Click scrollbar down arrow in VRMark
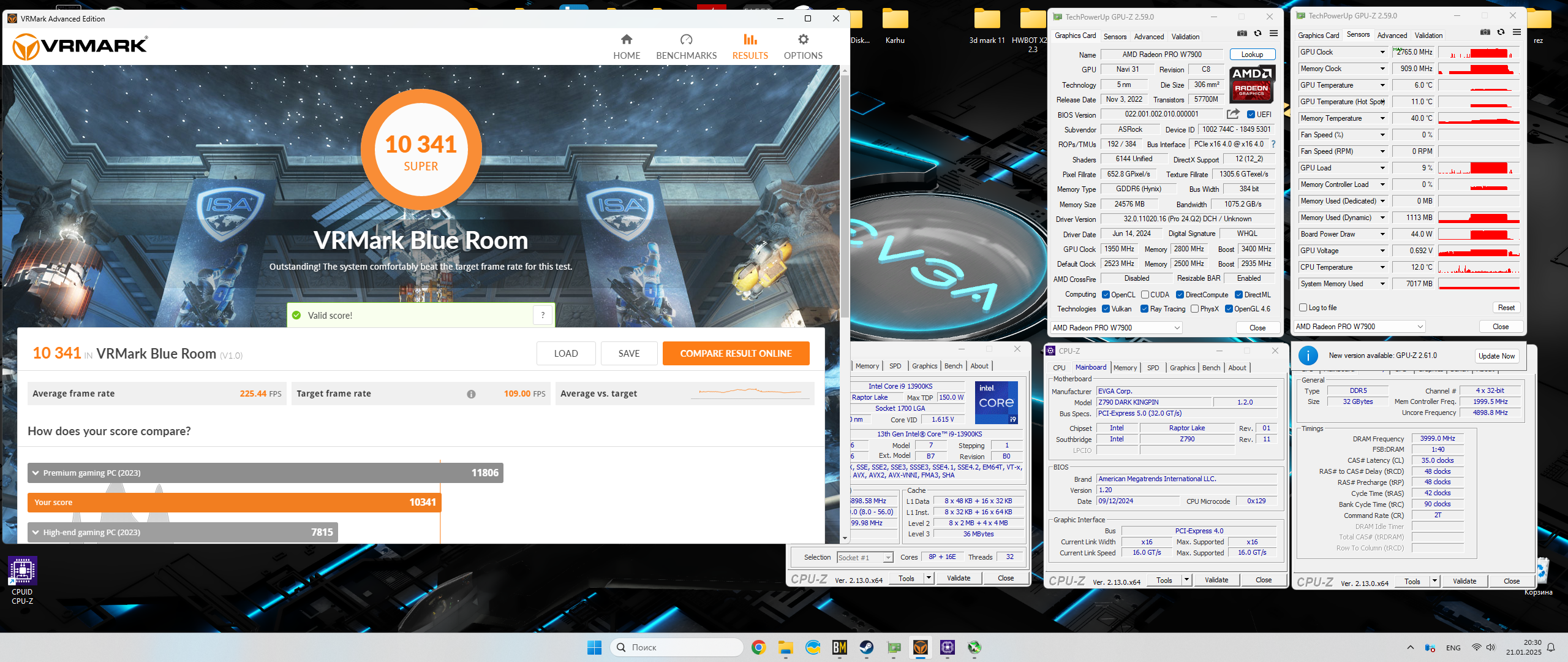Viewport: 1568px width, 662px height. click(x=845, y=539)
